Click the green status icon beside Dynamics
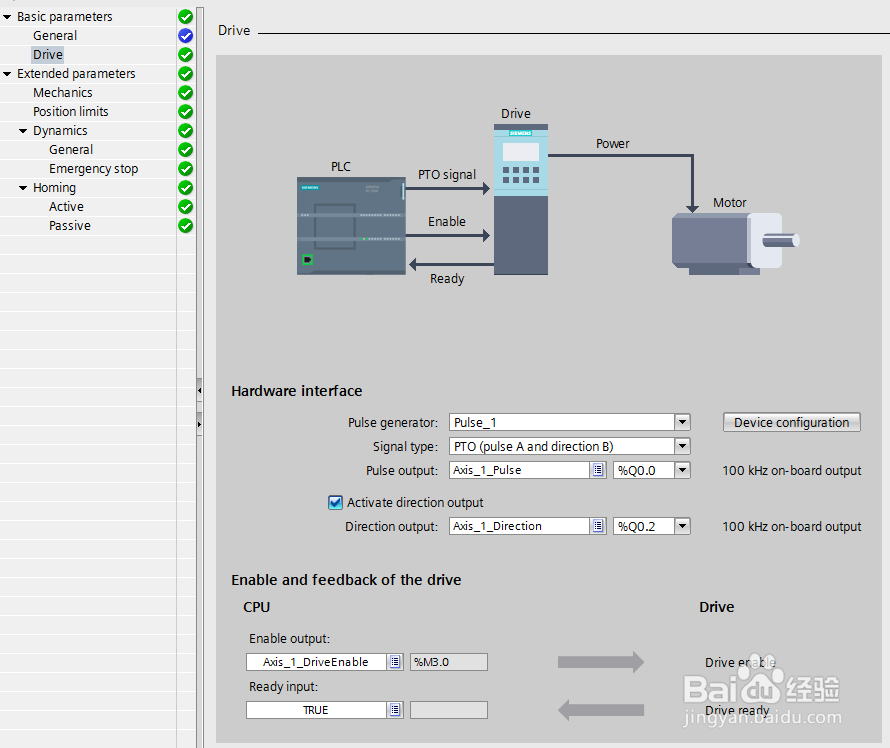Screen dimensions: 890x748 (186, 131)
